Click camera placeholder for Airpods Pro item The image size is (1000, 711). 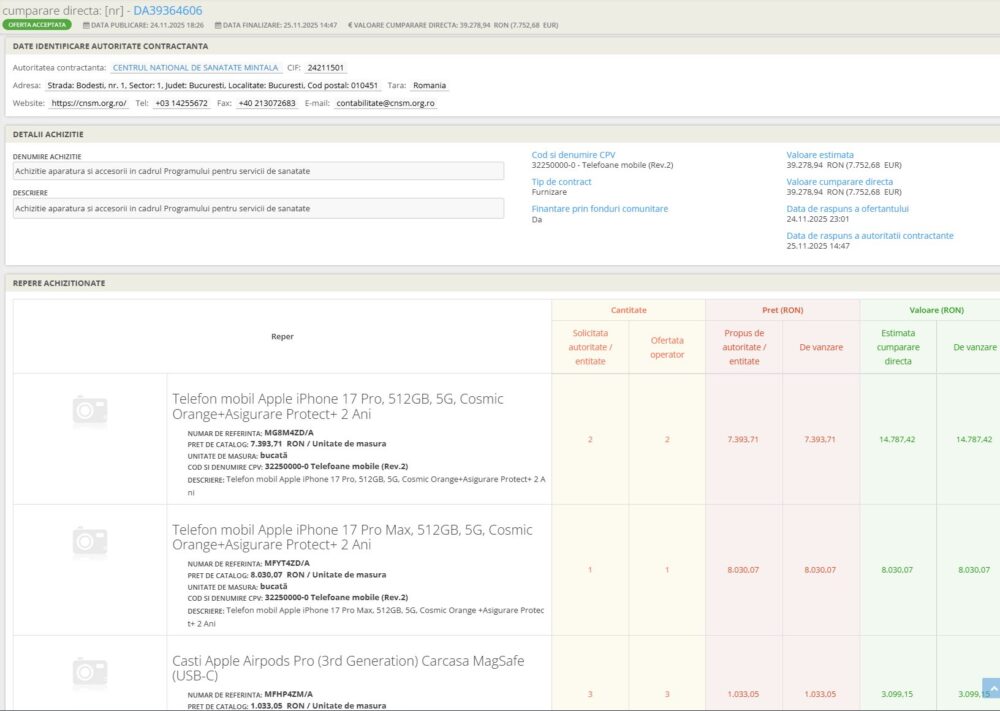point(90,672)
